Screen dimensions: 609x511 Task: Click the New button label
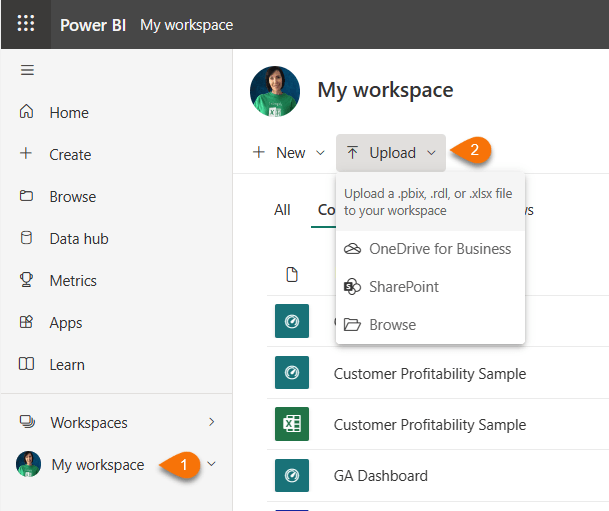(291, 153)
